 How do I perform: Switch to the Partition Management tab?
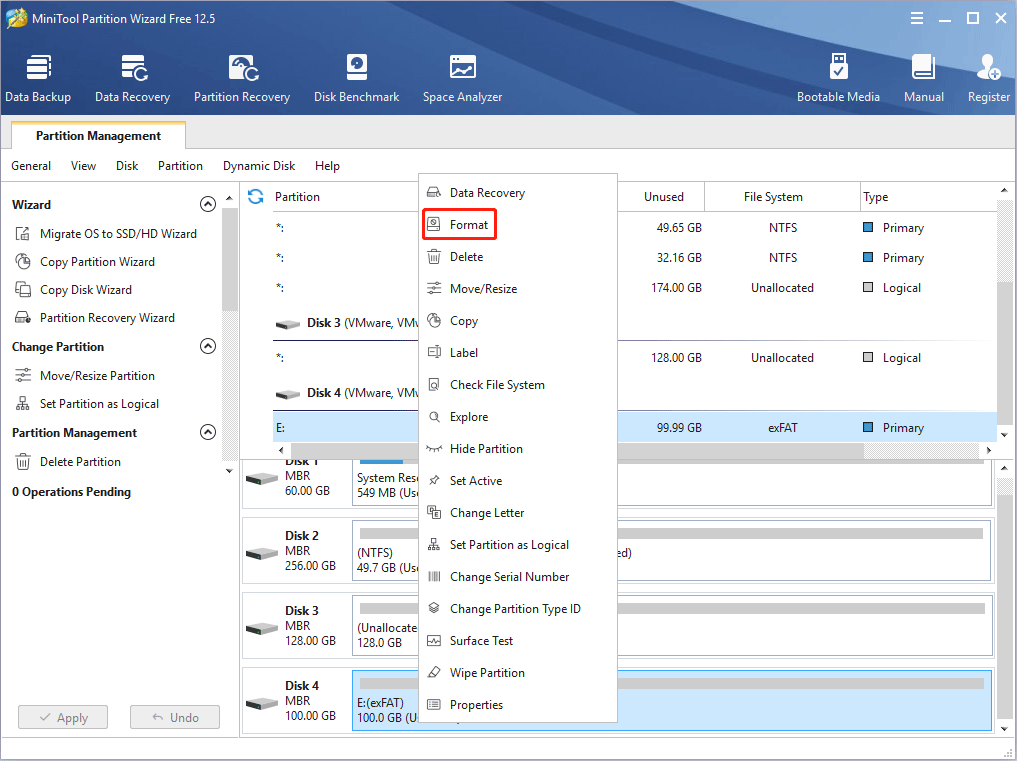coord(99,136)
